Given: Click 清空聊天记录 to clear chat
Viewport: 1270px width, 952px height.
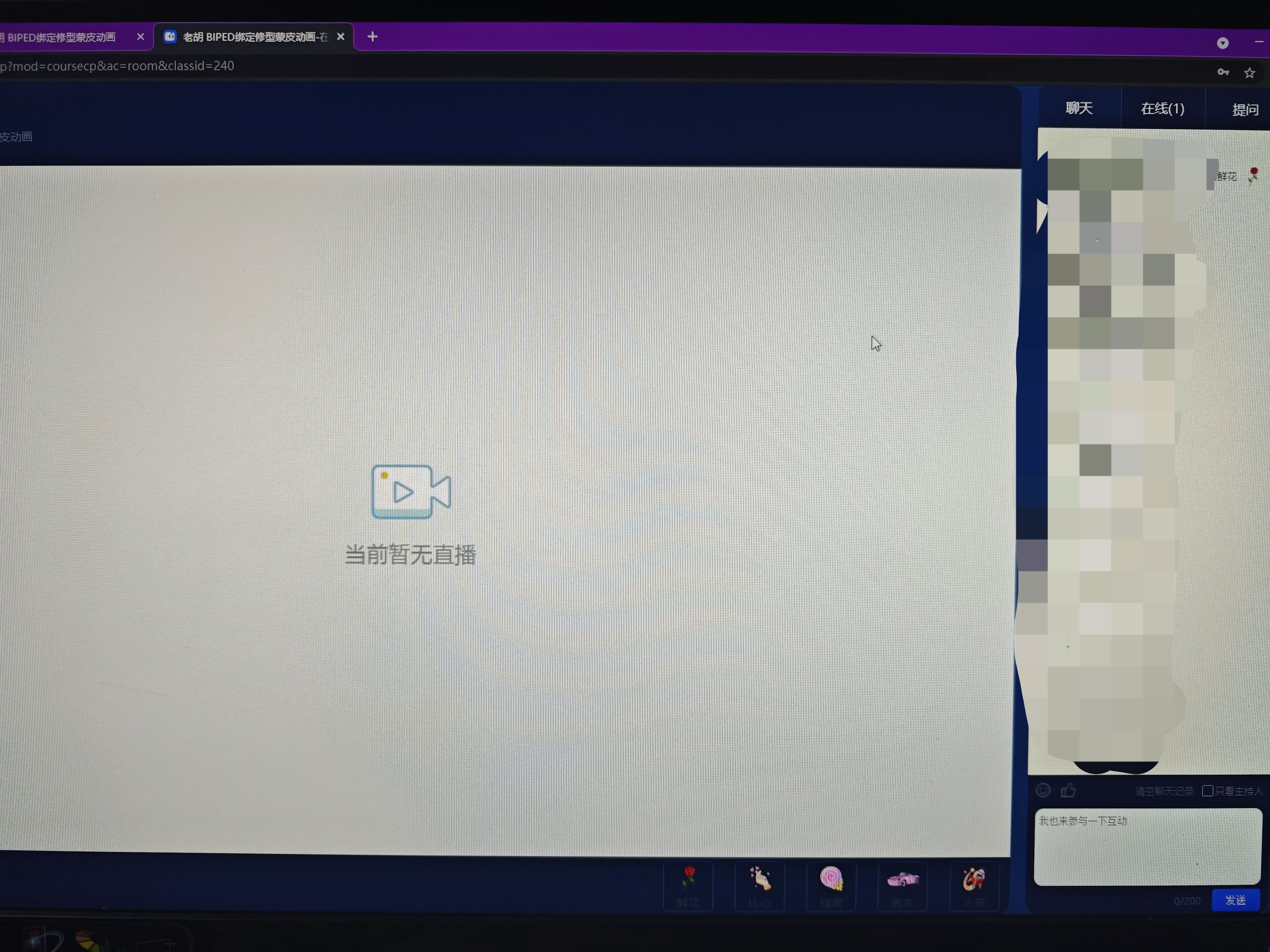Looking at the screenshot, I should click(1164, 791).
